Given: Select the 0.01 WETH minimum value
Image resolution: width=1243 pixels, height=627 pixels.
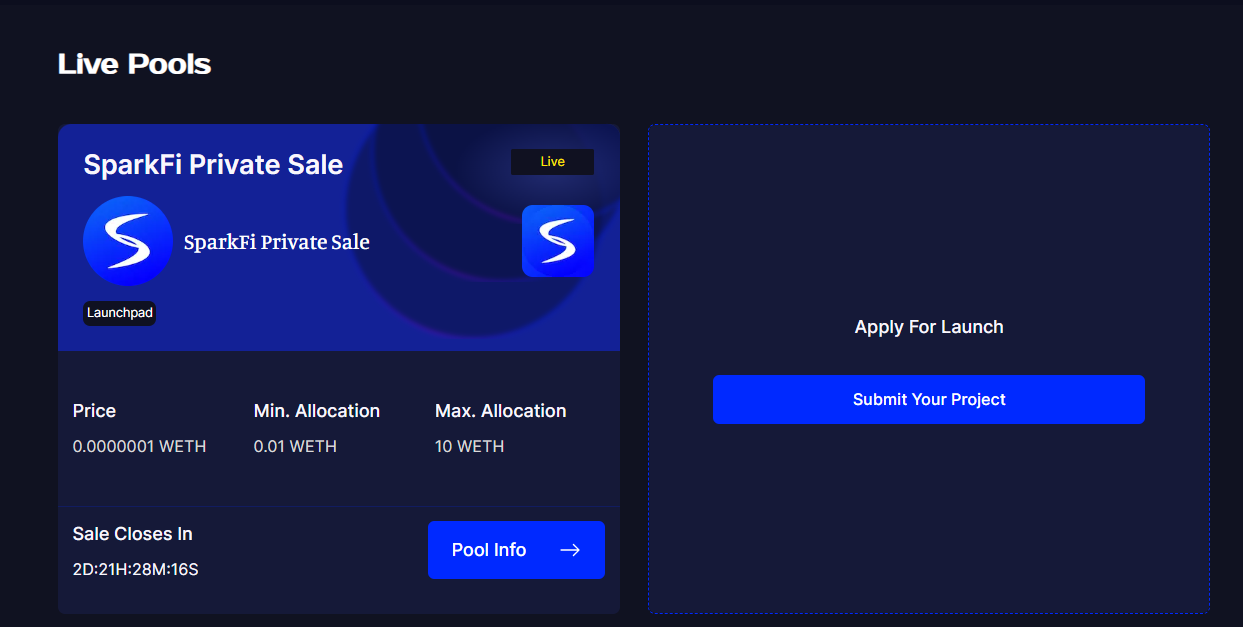Looking at the screenshot, I should (295, 446).
